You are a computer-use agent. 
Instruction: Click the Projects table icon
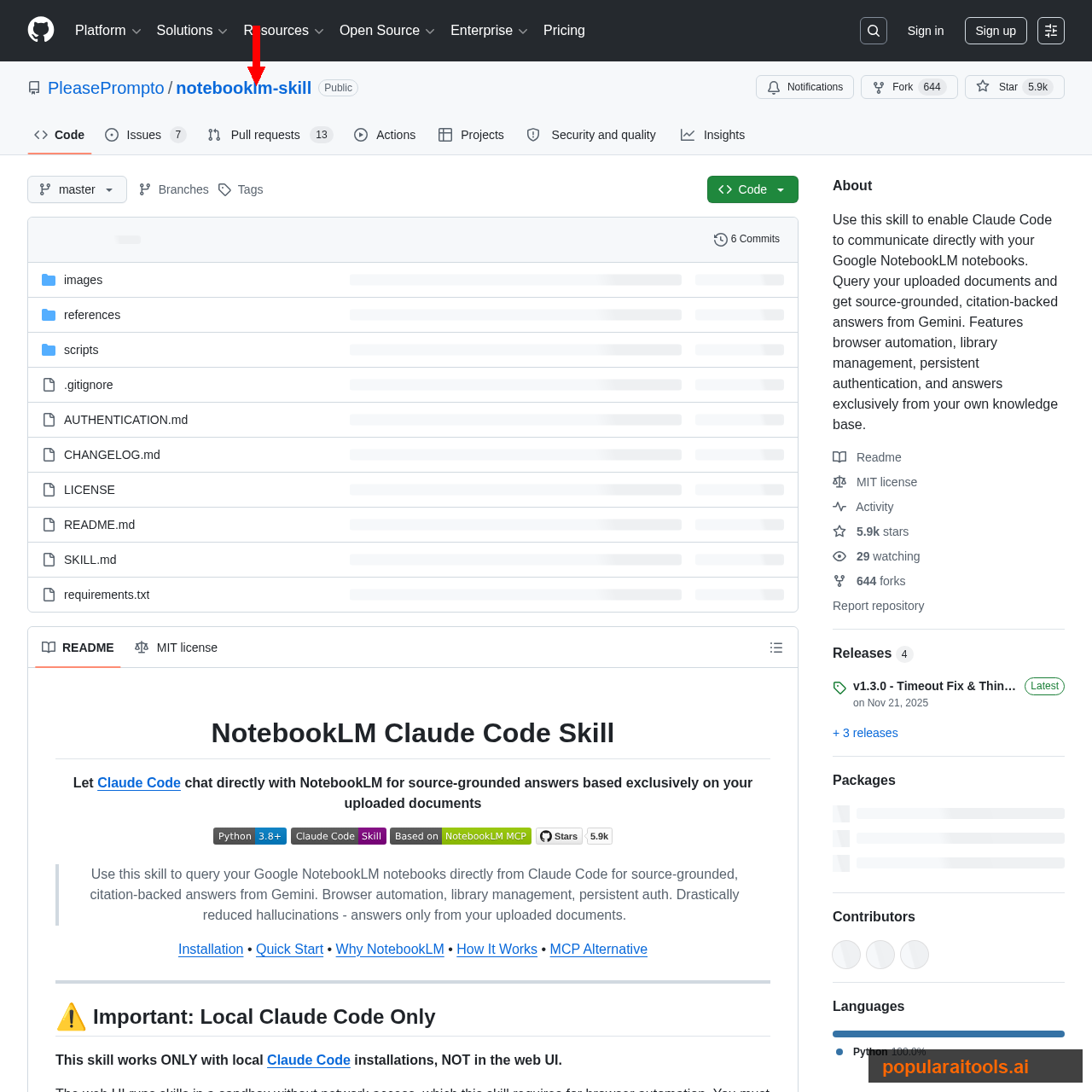[446, 134]
